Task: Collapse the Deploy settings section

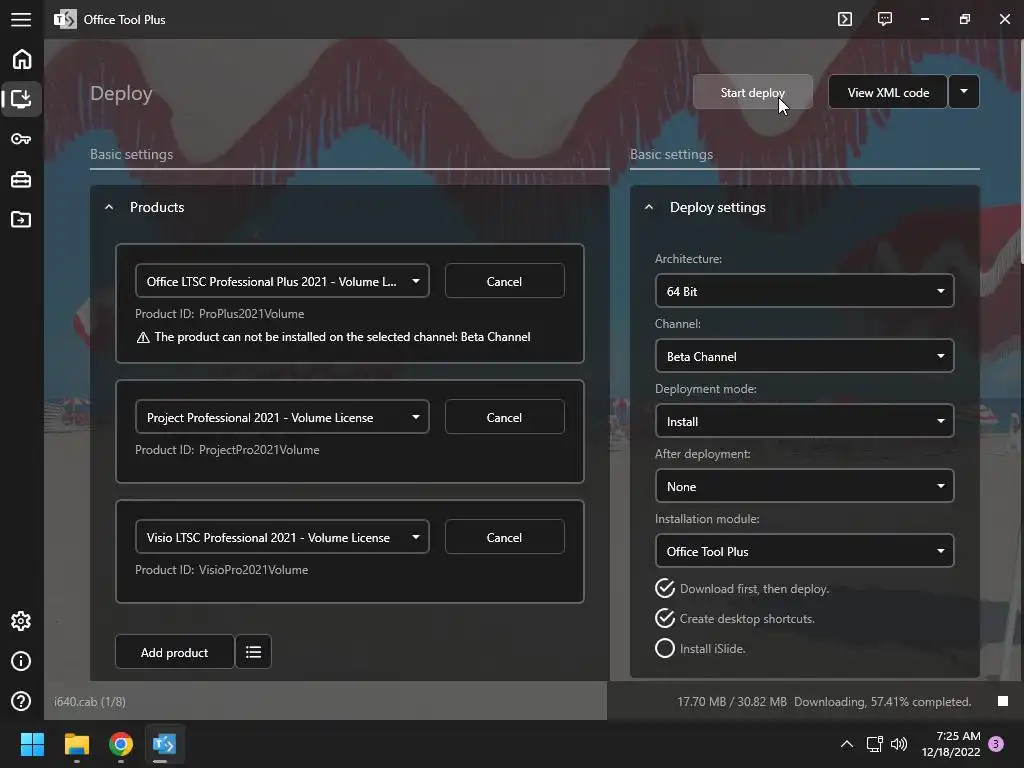Action: (648, 207)
